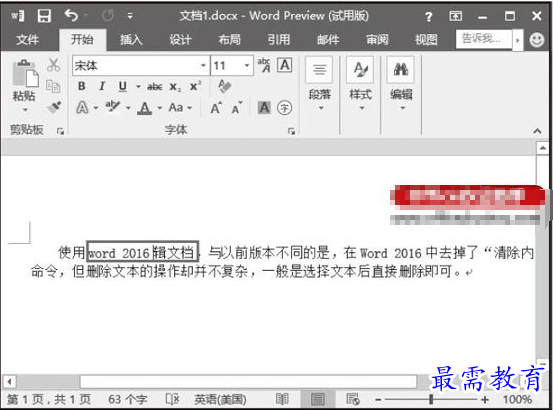The image size is (553, 410).
Task: Expand underline style options arrow
Action: pyautogui.click(x=138, y=86)
